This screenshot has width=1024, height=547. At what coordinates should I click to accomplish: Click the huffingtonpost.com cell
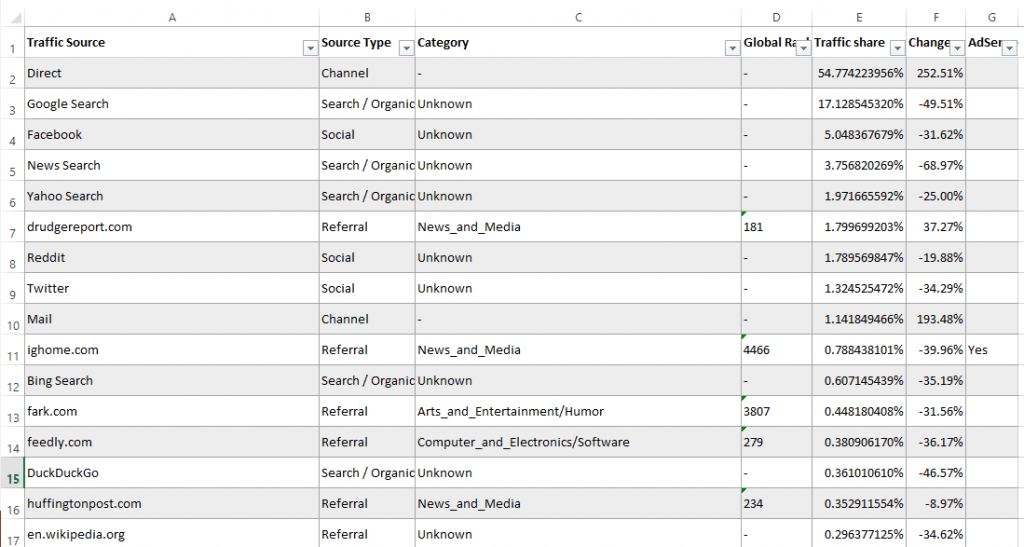(172, 503)
